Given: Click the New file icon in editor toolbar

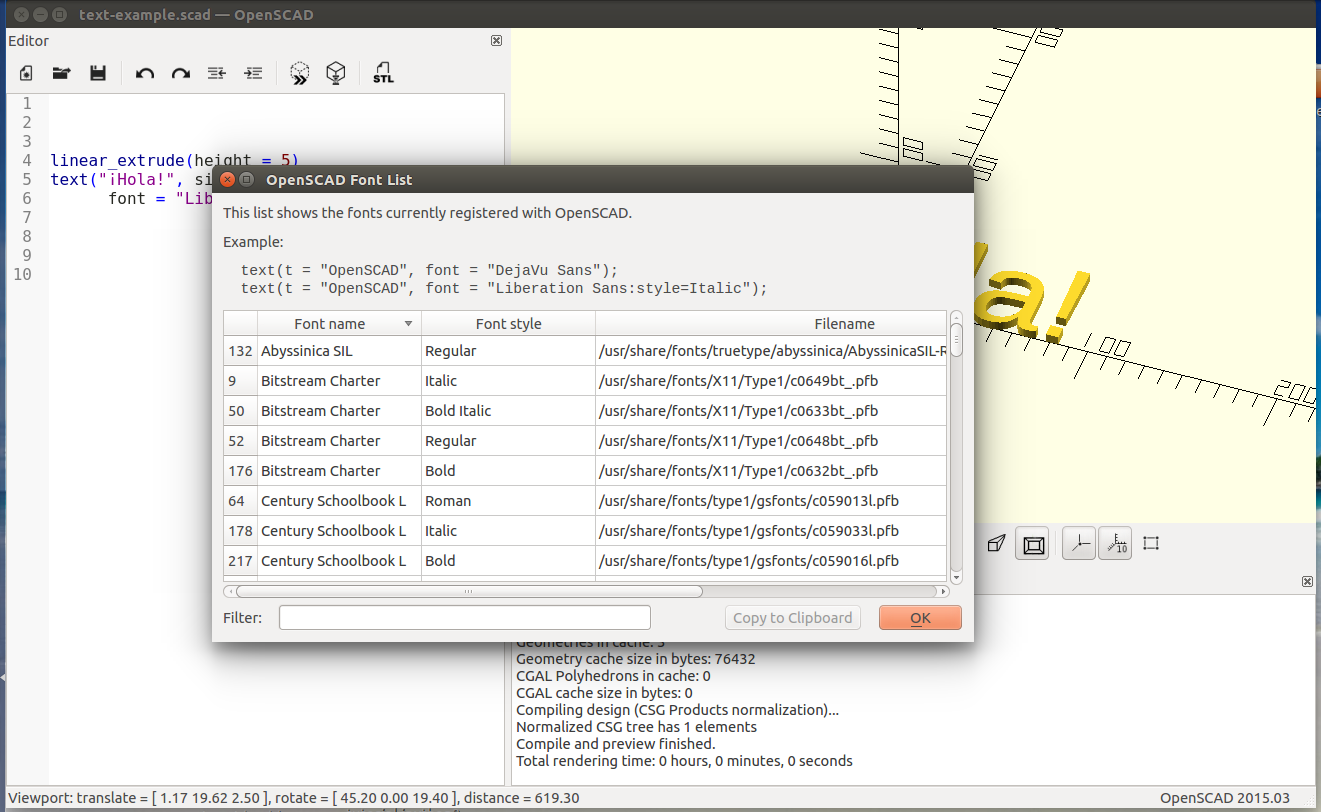Looking at the screenshot, I should (27, 73).
